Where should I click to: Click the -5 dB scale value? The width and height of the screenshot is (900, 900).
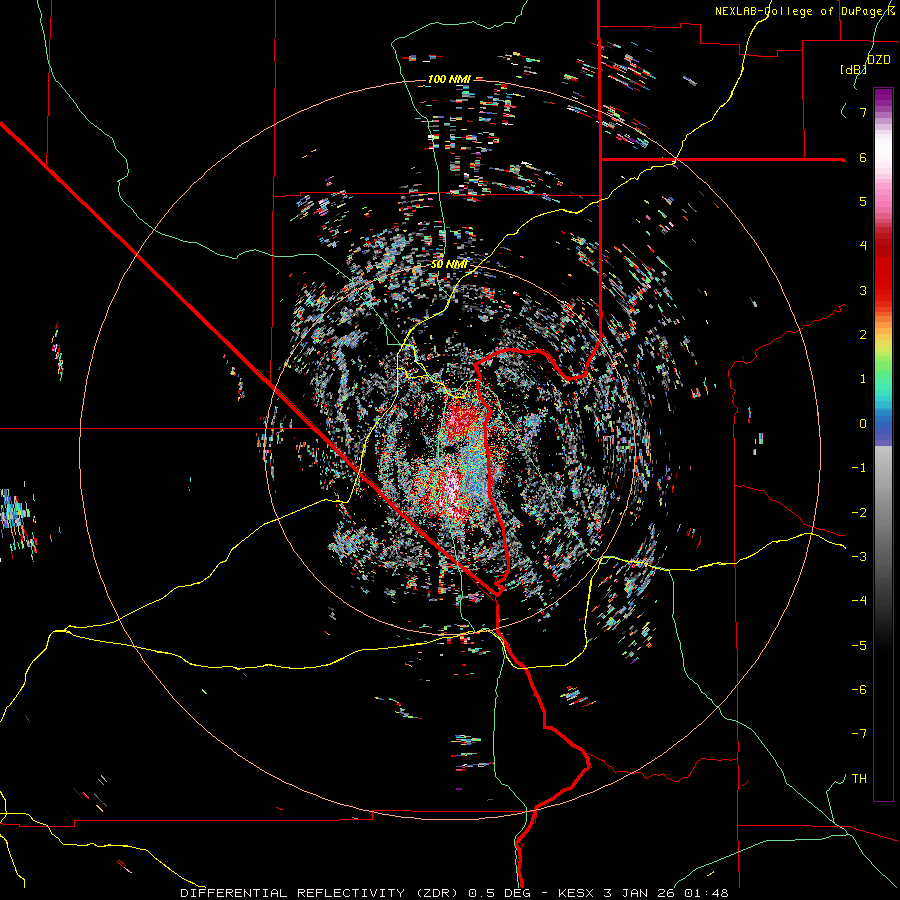tap(859, 646)
